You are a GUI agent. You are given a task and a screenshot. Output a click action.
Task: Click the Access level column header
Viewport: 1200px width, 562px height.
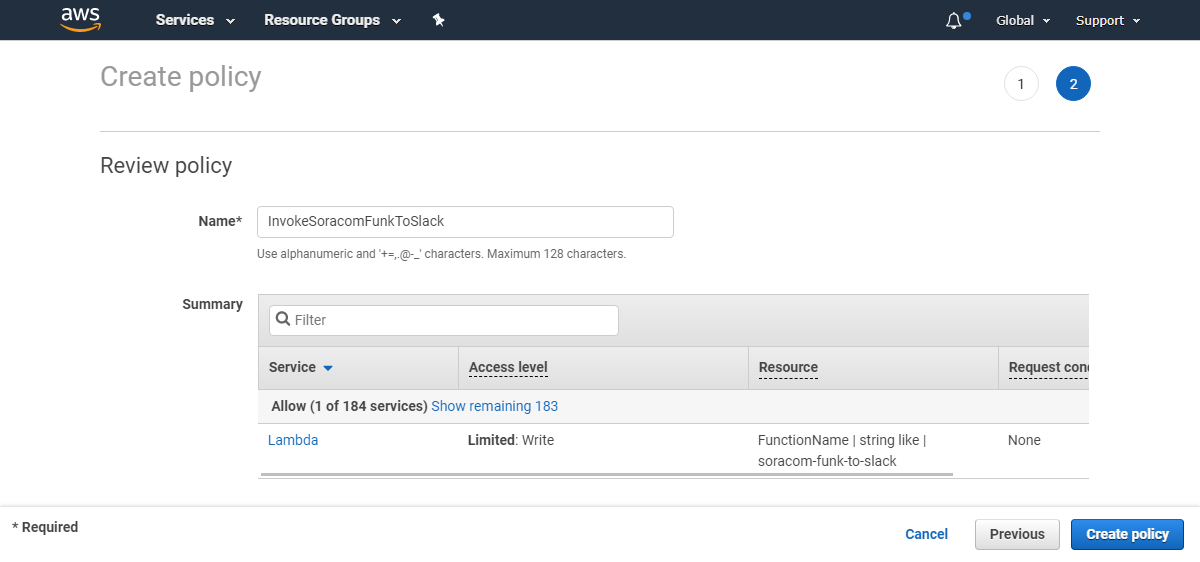coord(508,367)
